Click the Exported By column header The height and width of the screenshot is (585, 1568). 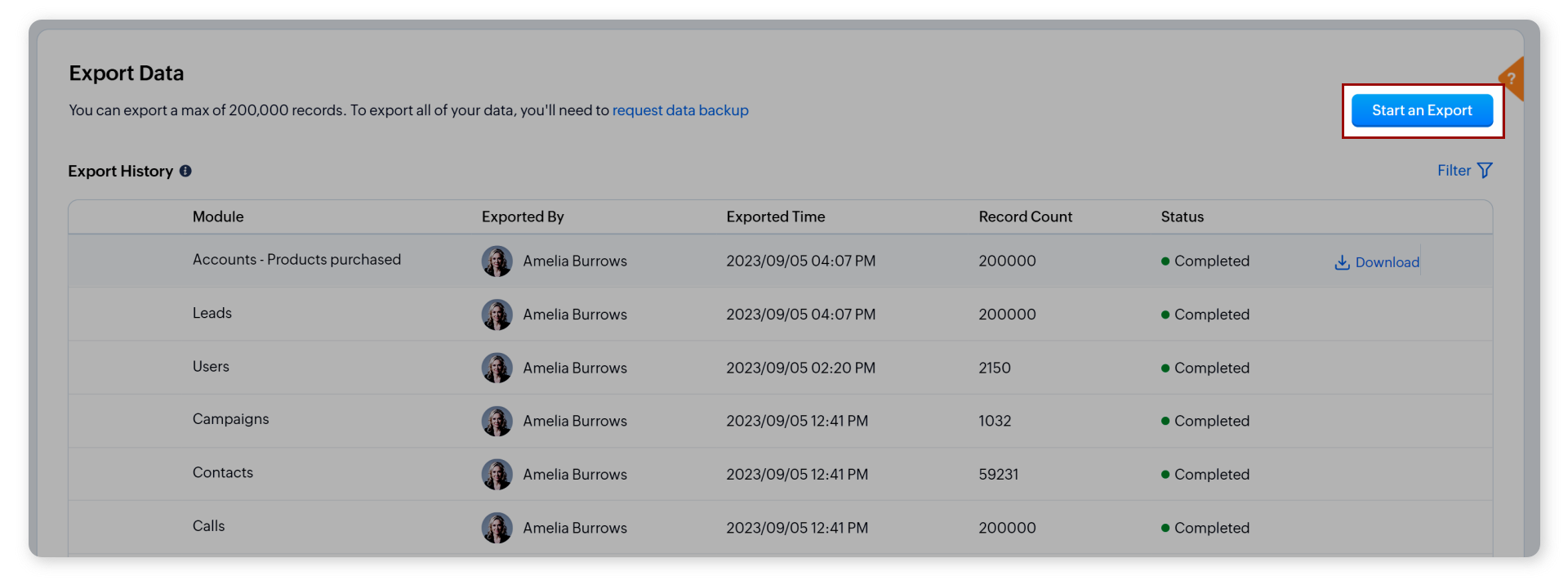[523, 217]
